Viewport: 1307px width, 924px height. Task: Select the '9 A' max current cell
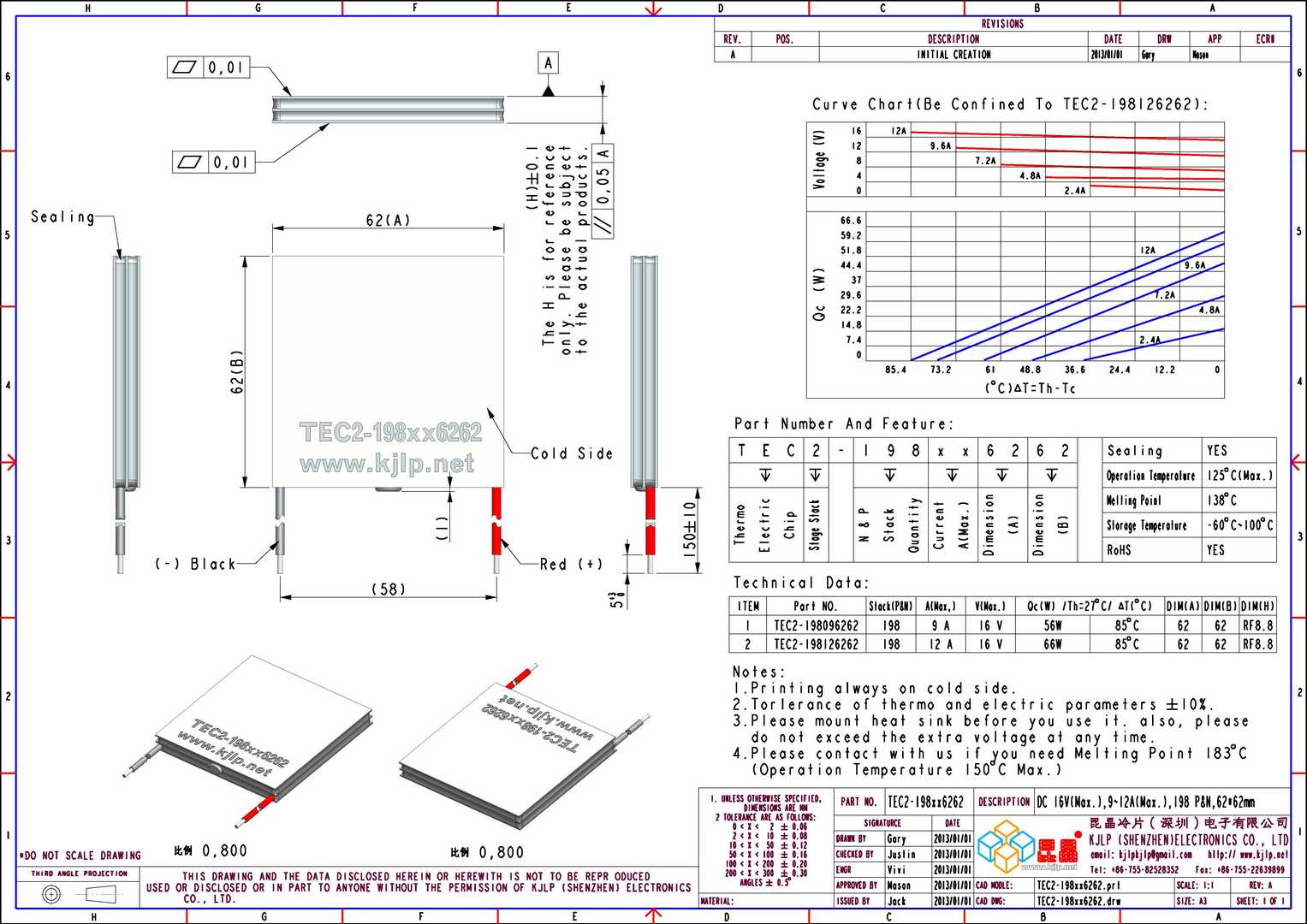[x=941, y=625]
